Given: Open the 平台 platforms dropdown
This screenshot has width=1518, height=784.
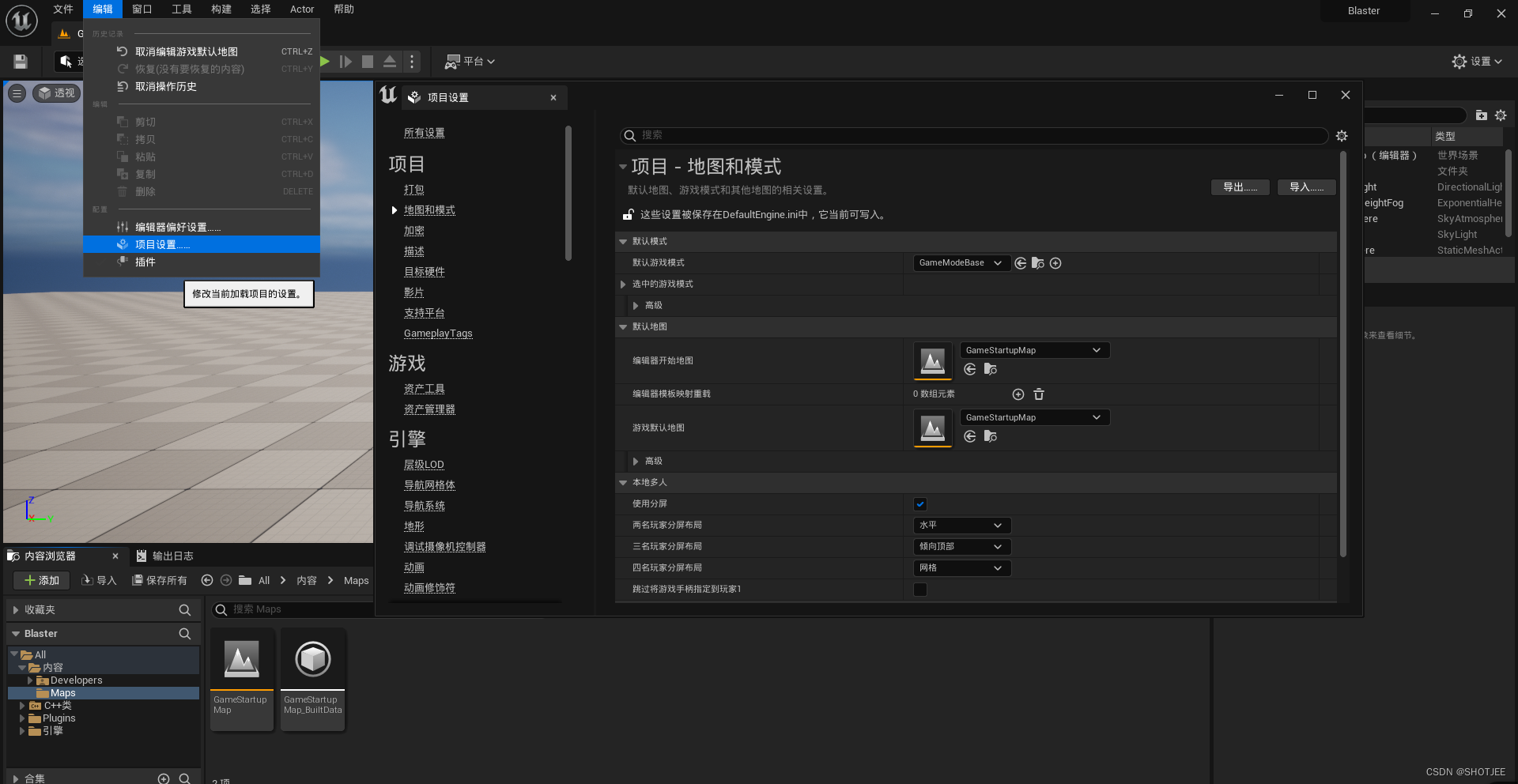Looking at the screenshot, I should [470, 62].
